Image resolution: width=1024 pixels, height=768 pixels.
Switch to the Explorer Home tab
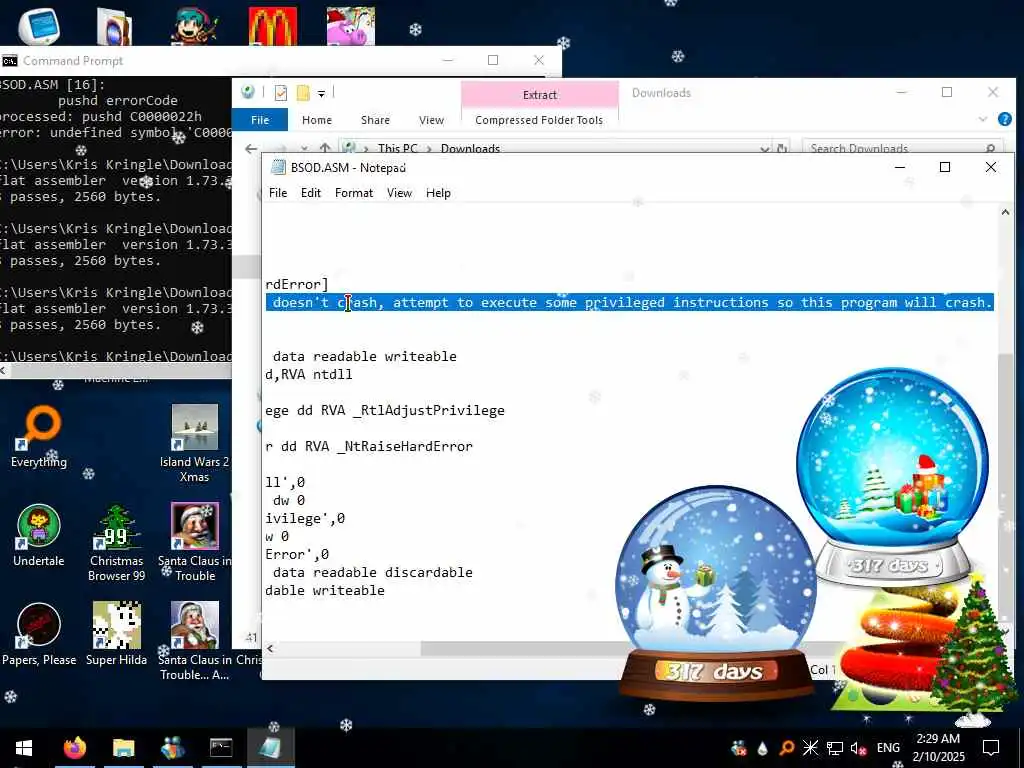[x=317, y=120]
